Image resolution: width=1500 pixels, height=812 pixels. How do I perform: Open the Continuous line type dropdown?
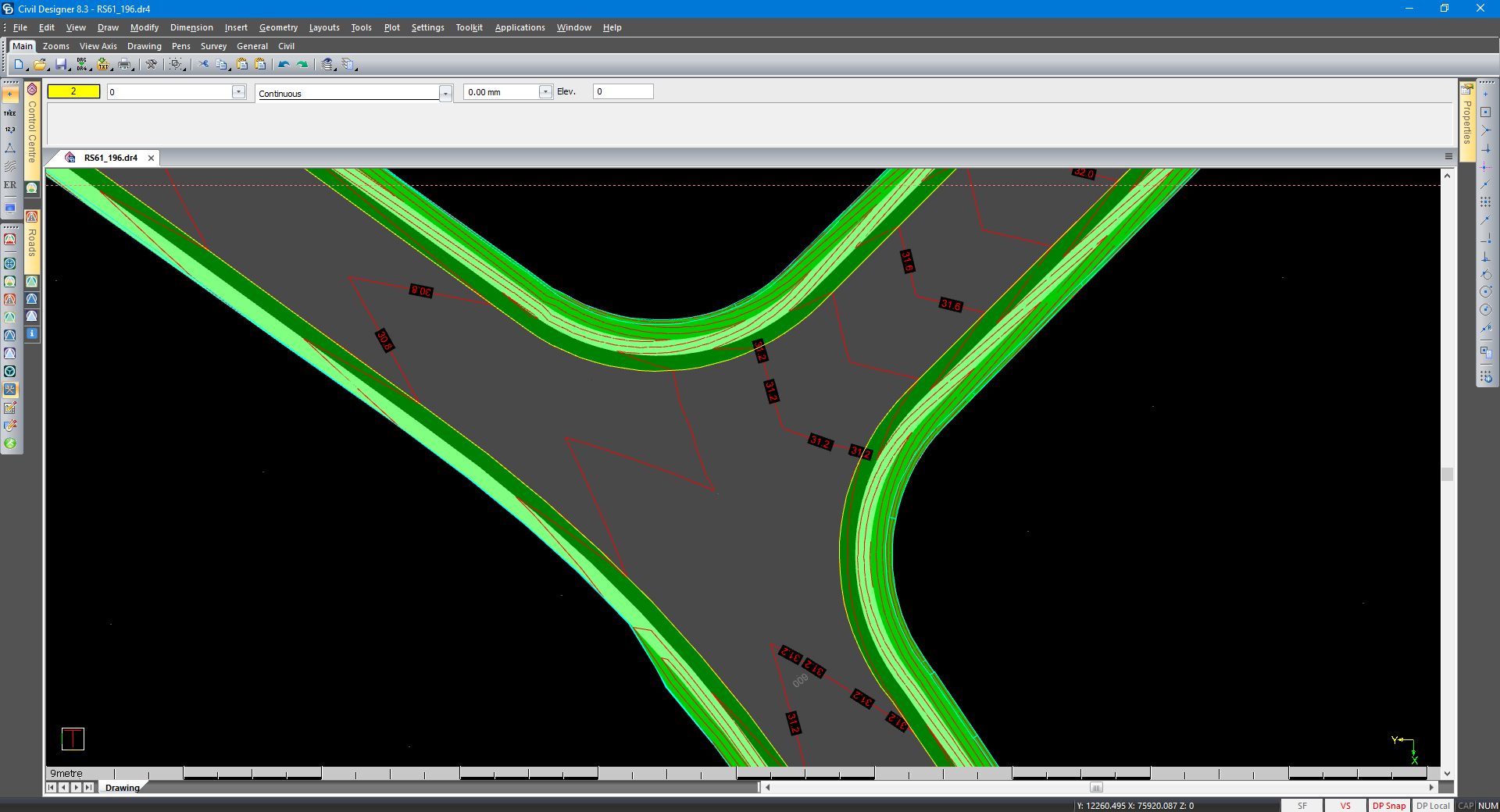[445, 94]
